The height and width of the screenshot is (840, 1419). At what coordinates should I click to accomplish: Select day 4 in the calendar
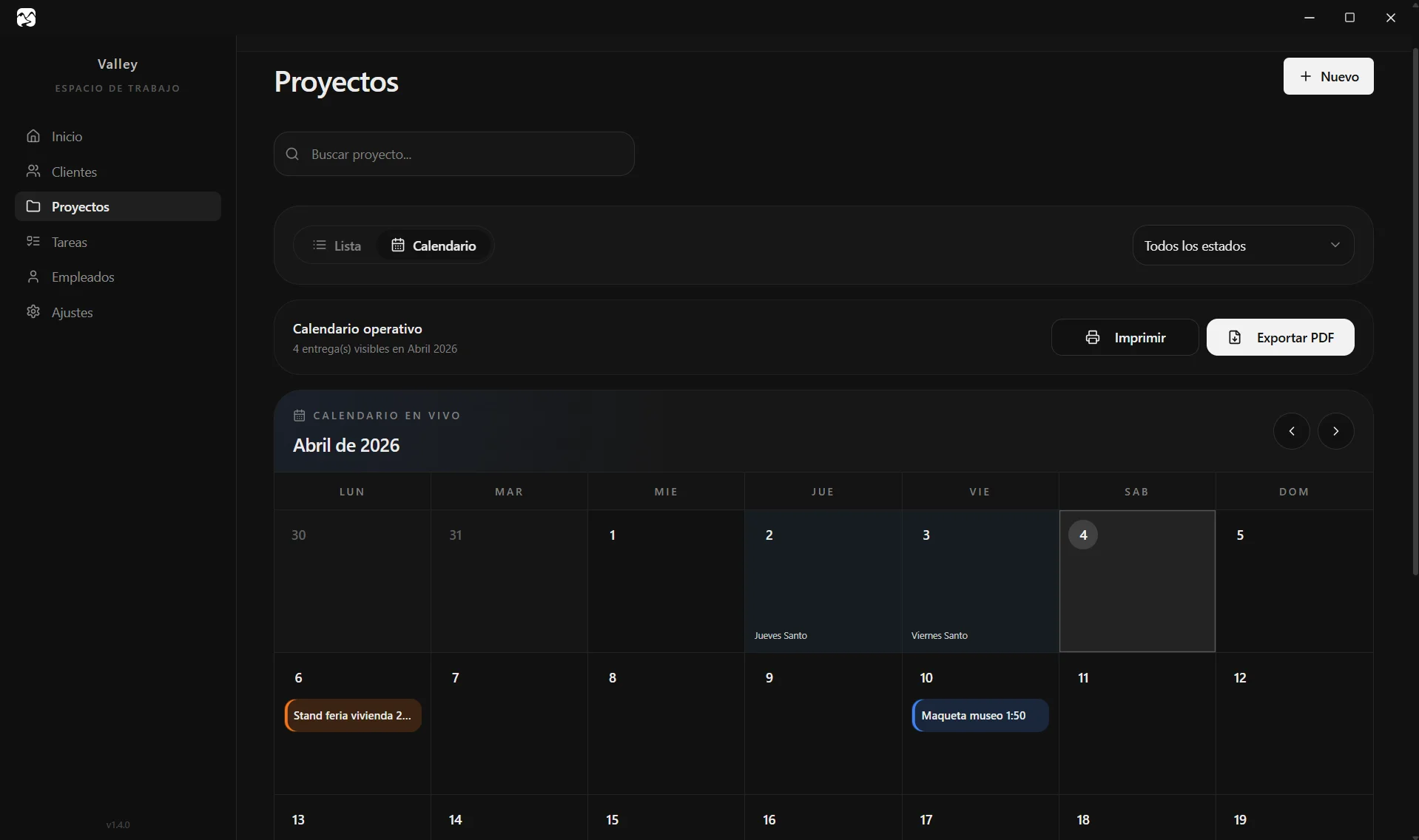pos(1136,580)
